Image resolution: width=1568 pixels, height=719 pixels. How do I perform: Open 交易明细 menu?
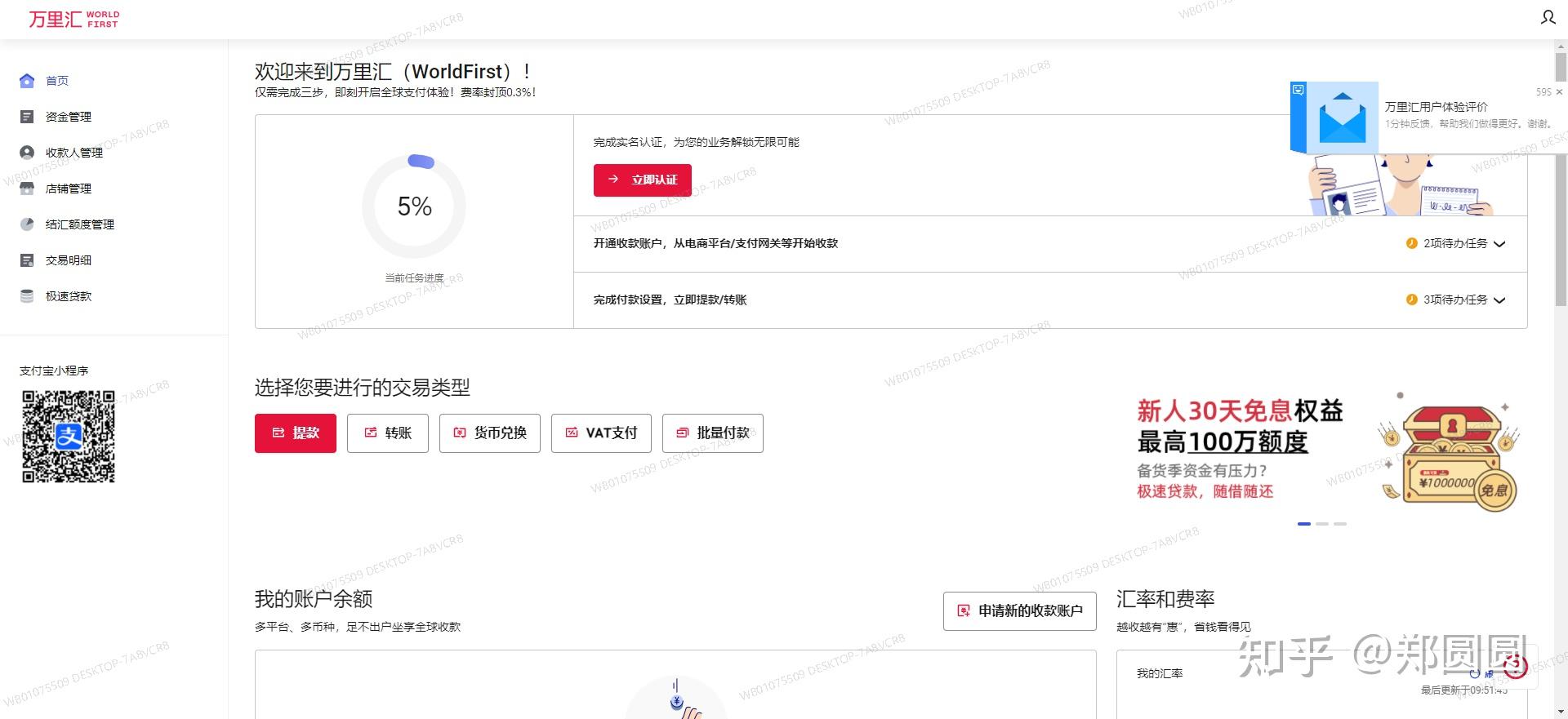click(69, 260)
